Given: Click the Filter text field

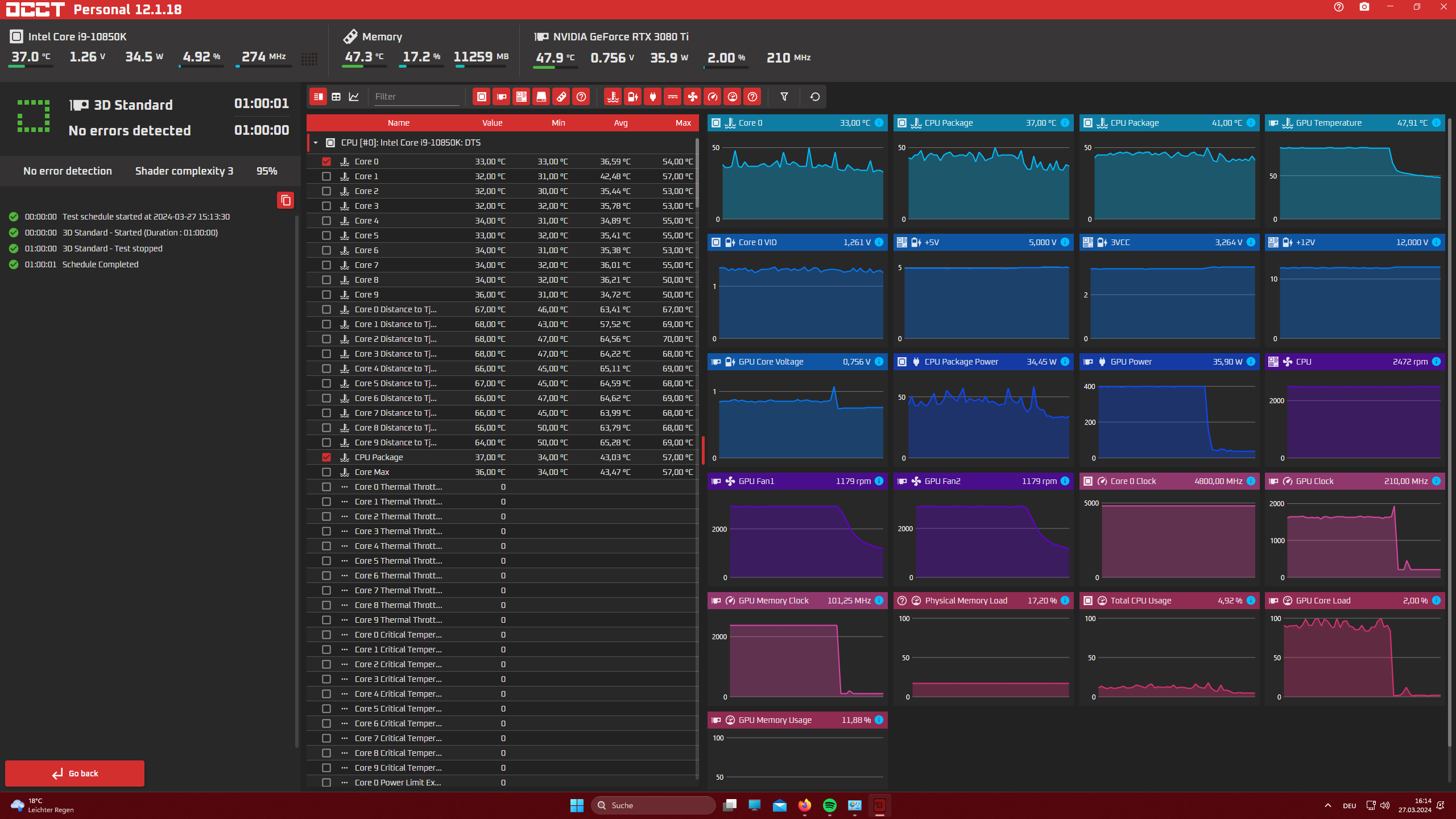Looking at the screenshot, I should click(416, 97).
